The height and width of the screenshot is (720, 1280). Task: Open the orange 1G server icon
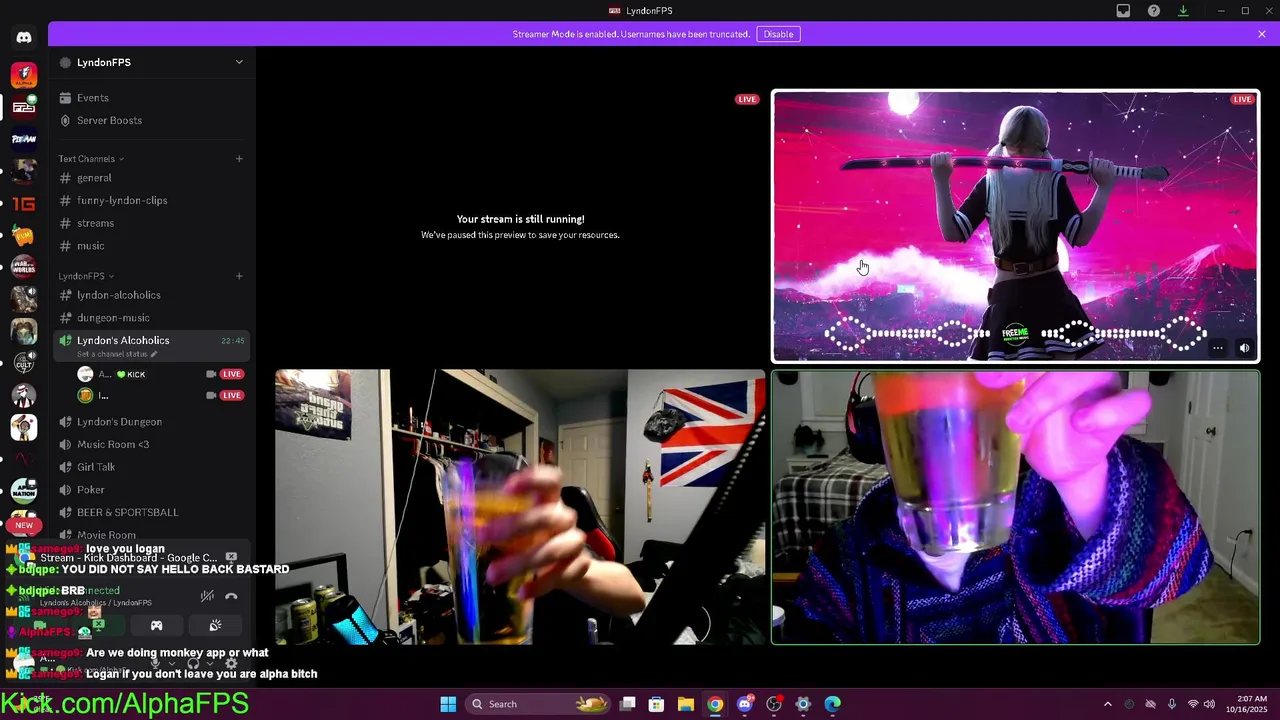24,204
